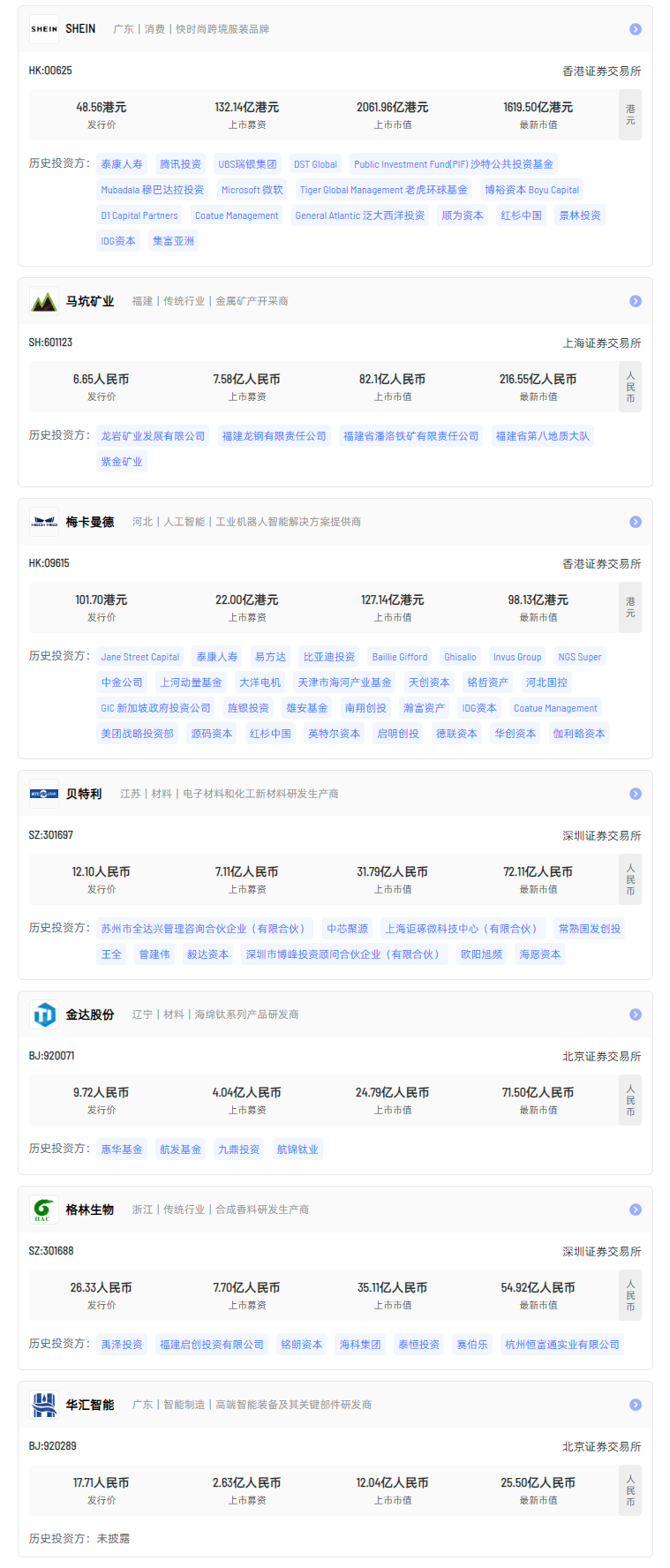Click the 格林生物 green logo
The width and height of the screenshot is (670, 1568).
click(44, 1210)
